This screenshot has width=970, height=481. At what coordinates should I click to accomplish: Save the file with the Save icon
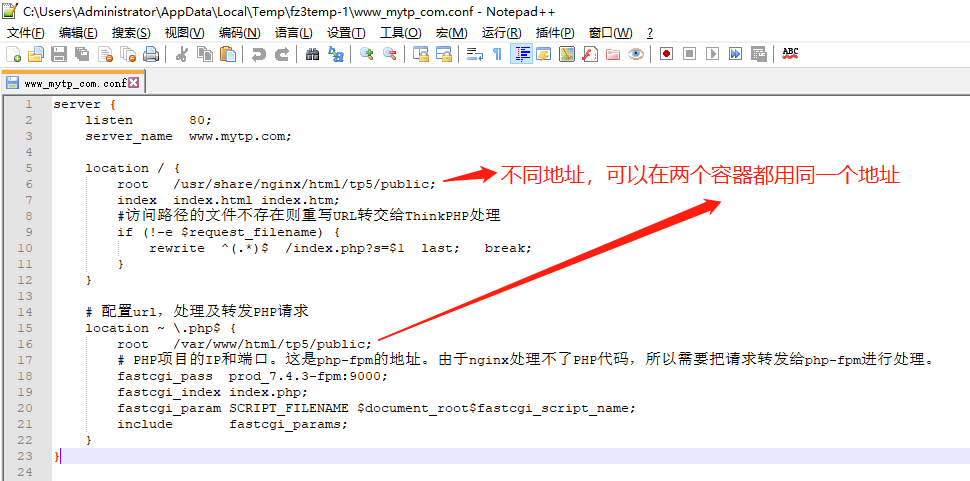tap(59, 54)
